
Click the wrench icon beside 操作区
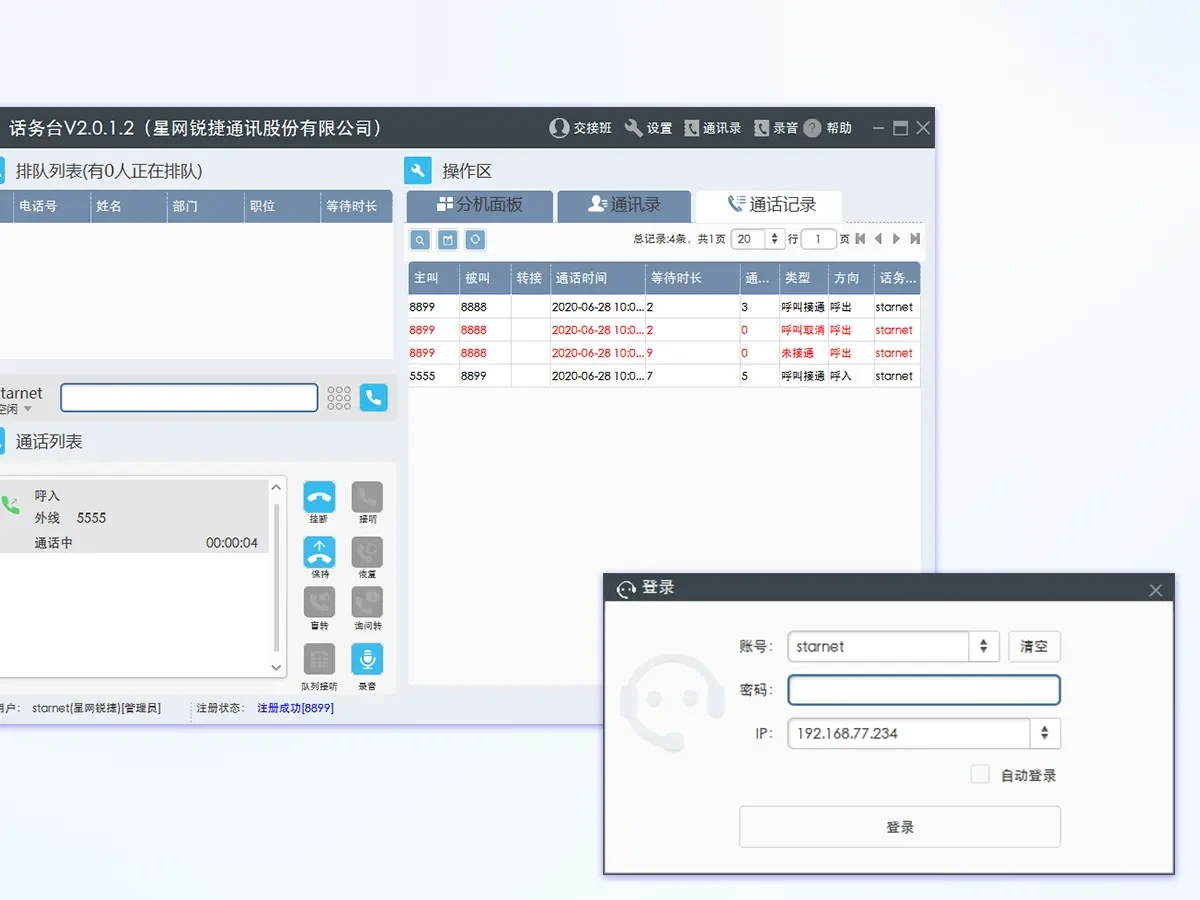pyautogui.click(x=418, y=171)
